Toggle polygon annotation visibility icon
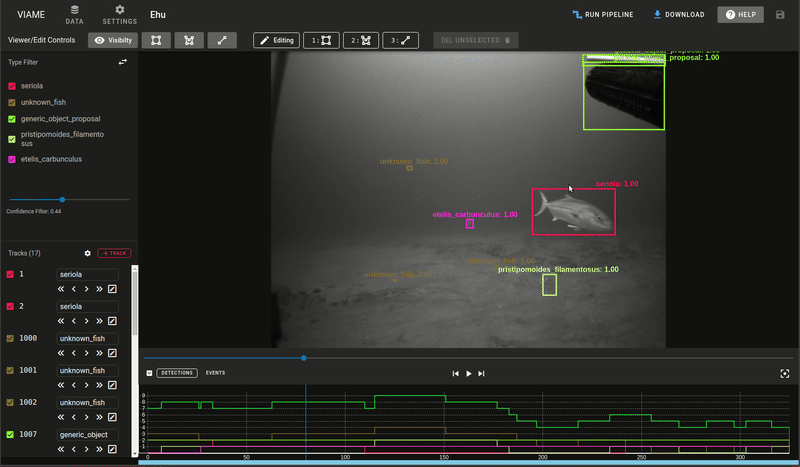Screen dimensions: 800x467 coord(189,40)
